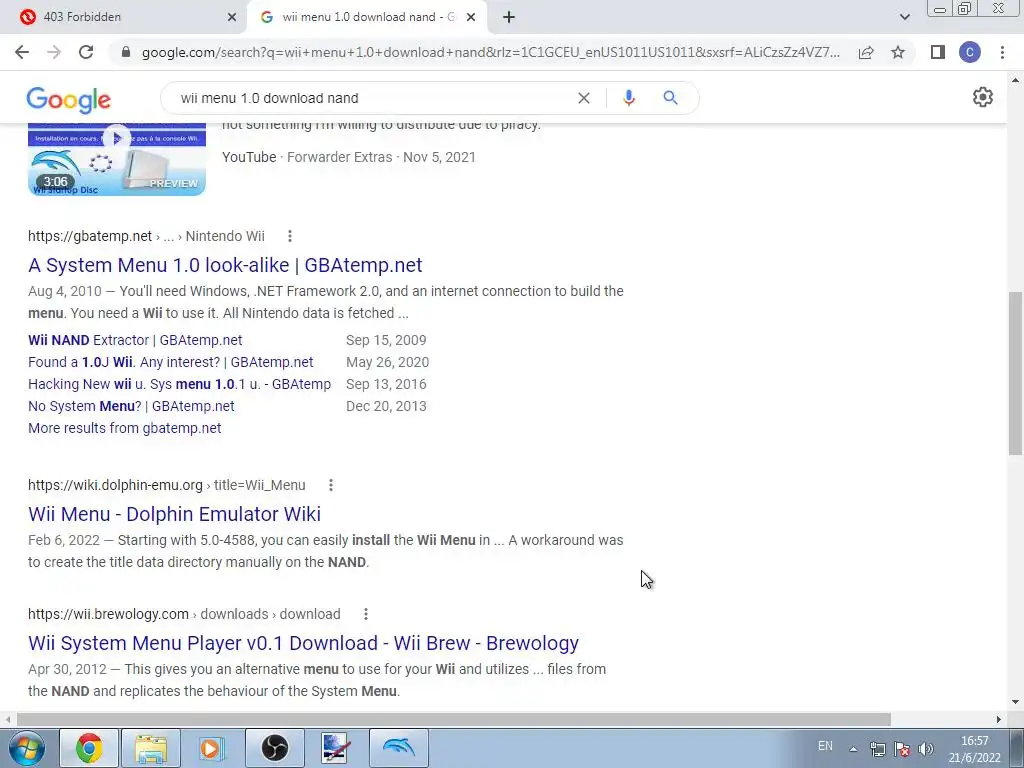
Task: Open Wii System Menu Player v0.1 Download result
Action: tap(303, 643)
